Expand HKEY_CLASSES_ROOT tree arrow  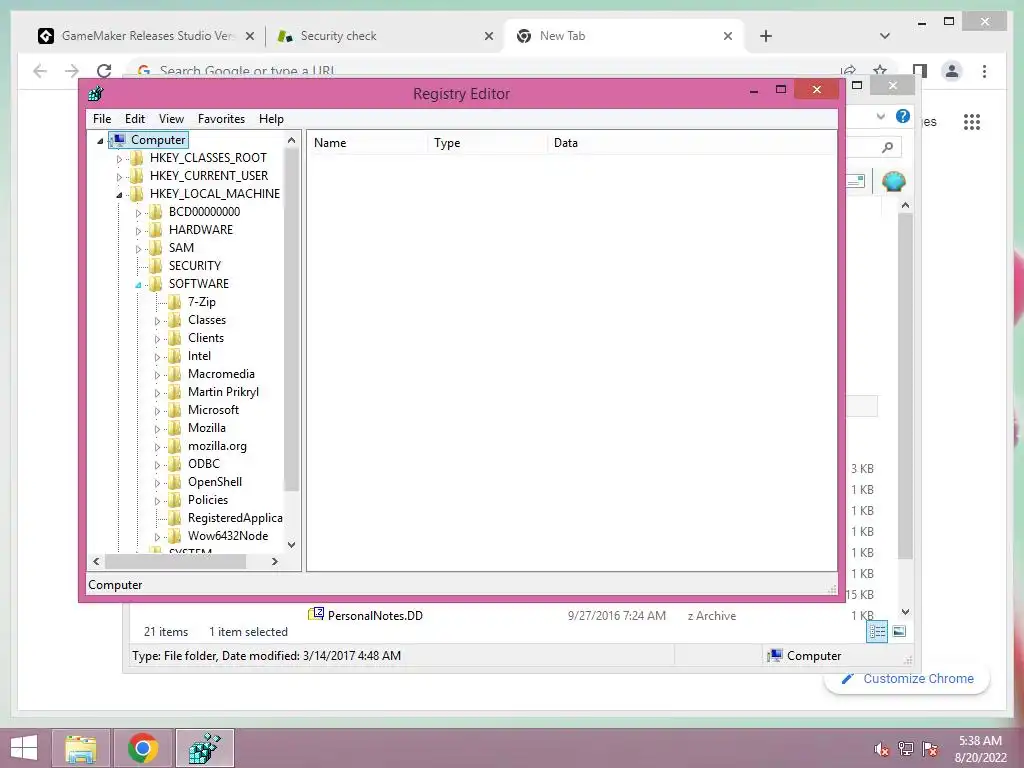click(x=119, y=159)
